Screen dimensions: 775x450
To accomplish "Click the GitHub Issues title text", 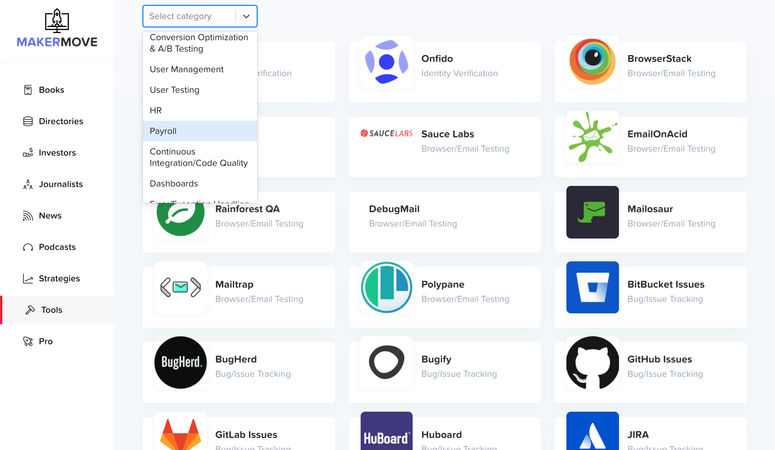I will click(x=660, y=360).
